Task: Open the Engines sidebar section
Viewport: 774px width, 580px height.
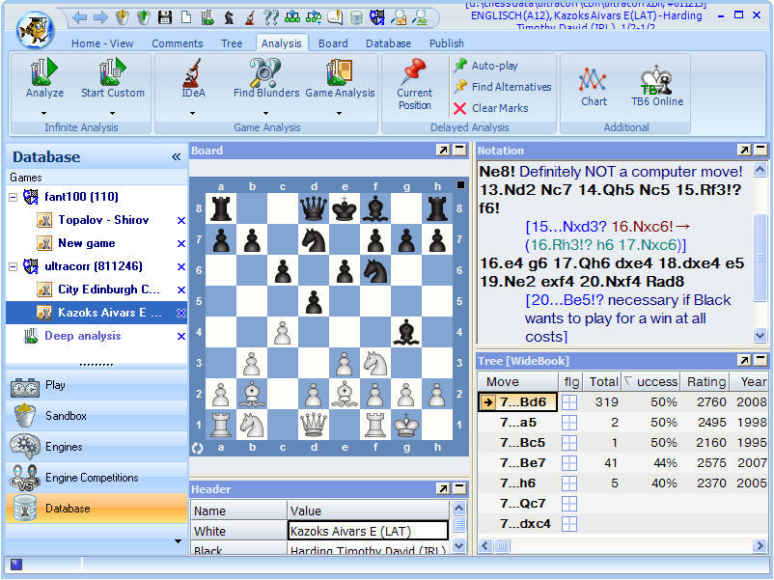Action: tap(64, 447)
